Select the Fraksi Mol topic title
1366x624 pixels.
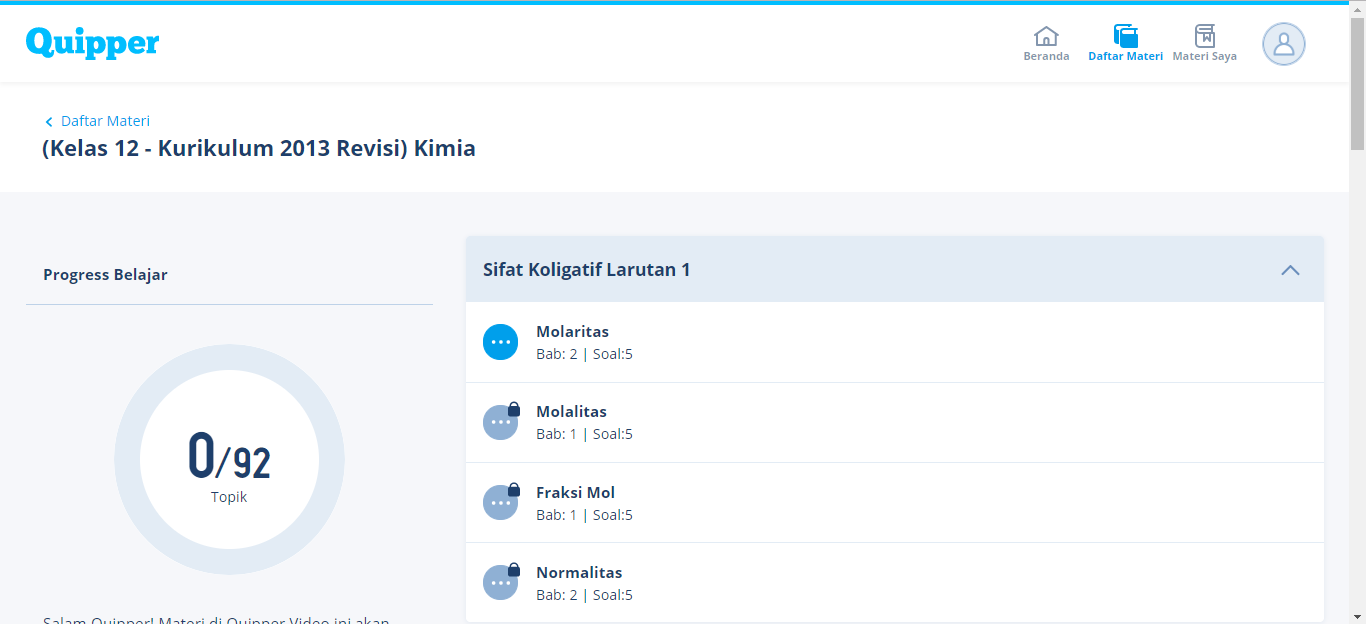coord(575,493)
